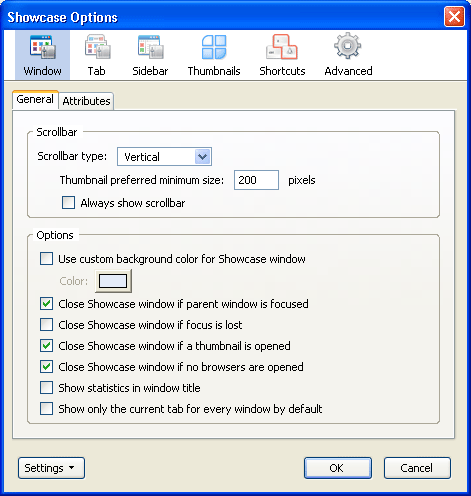Select the General tab
This screenshot has height=496, width=471.
(x=35, y=99)
